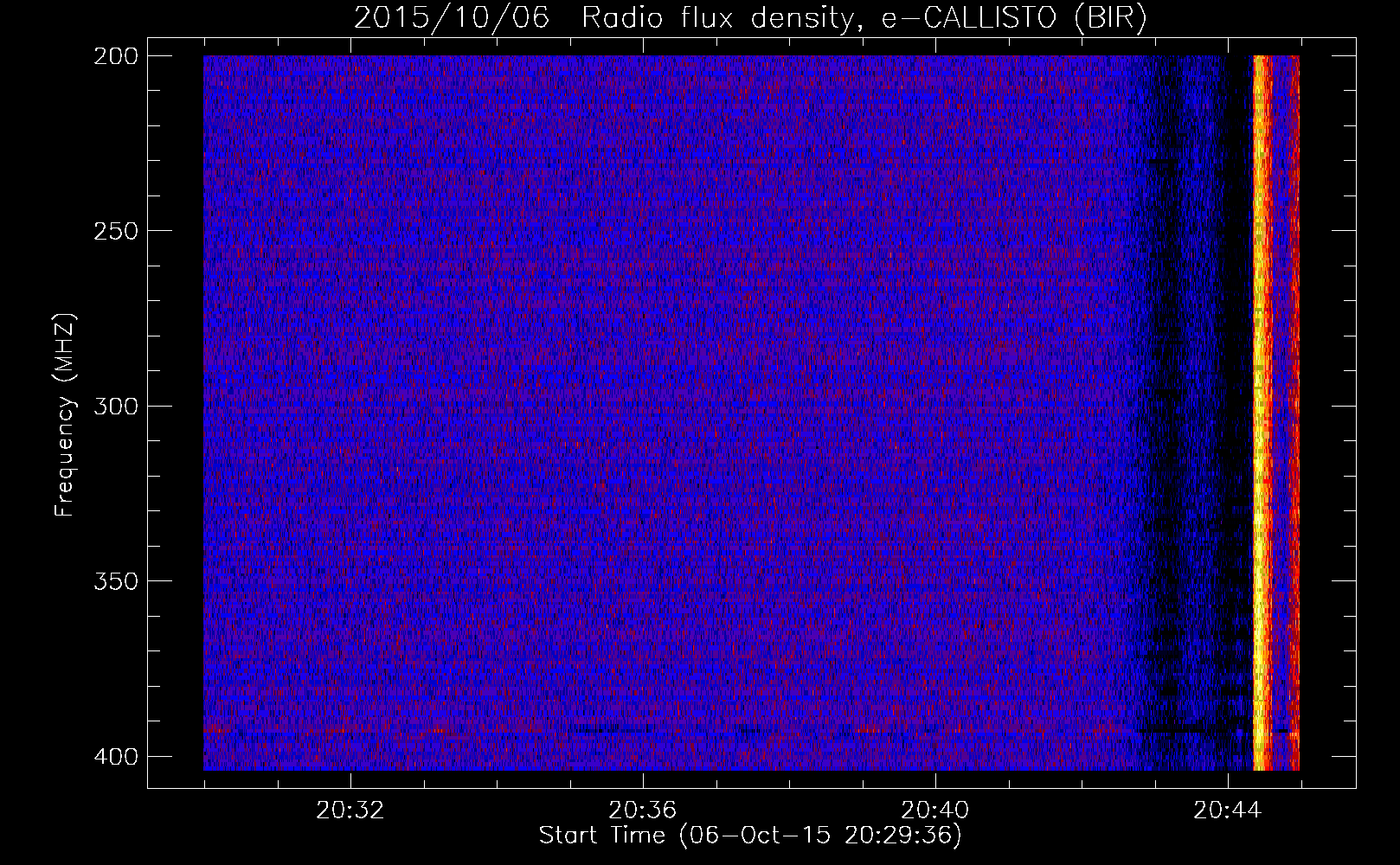Click the 250 frequency axis label
1400x865 pixels.
(115, 231)
